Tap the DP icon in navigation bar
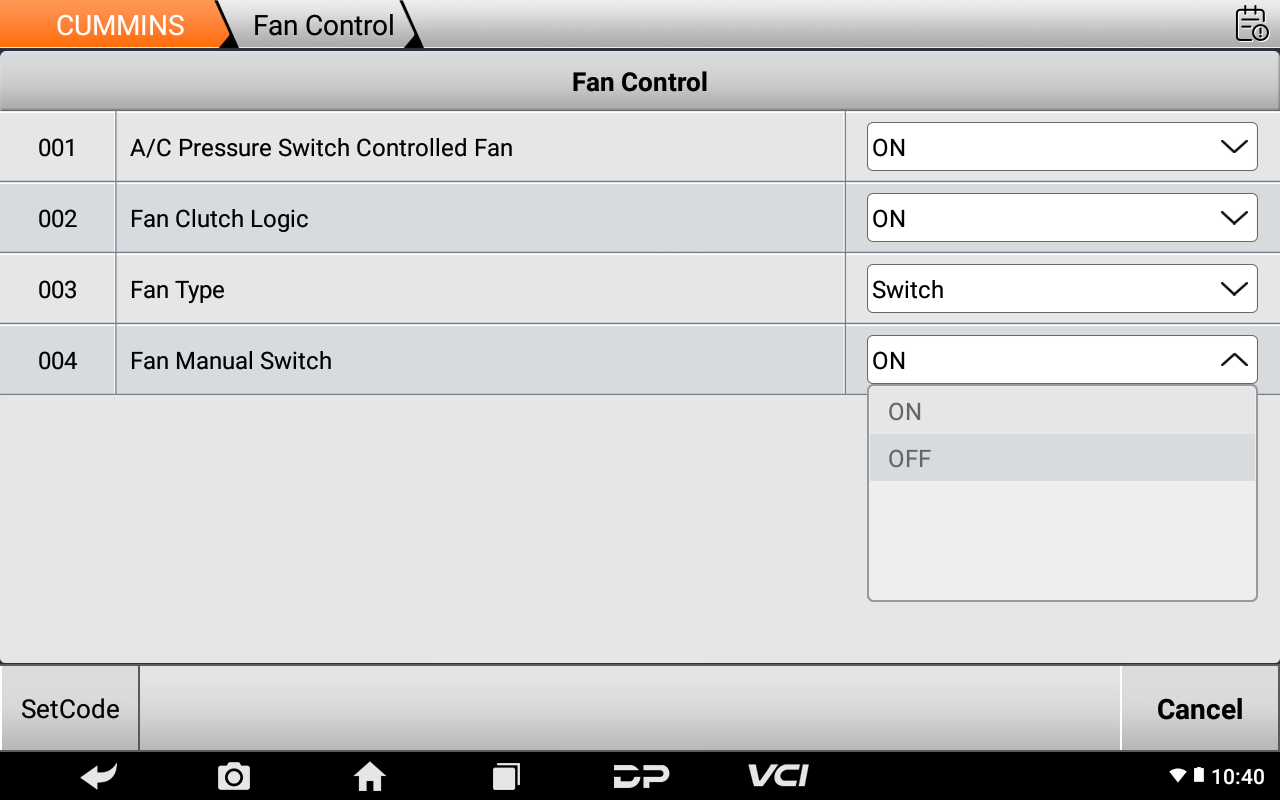This screenshot has width=1280, height=800. tap(641, 776)
